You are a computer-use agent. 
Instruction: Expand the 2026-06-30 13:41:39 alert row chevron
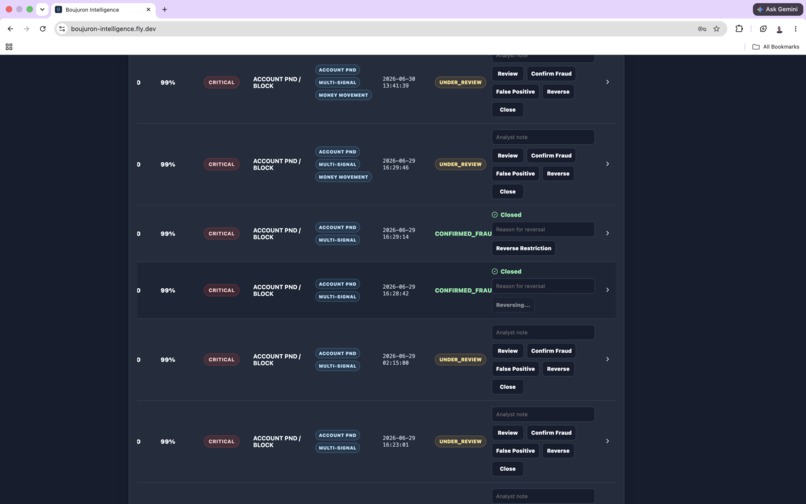607,82
